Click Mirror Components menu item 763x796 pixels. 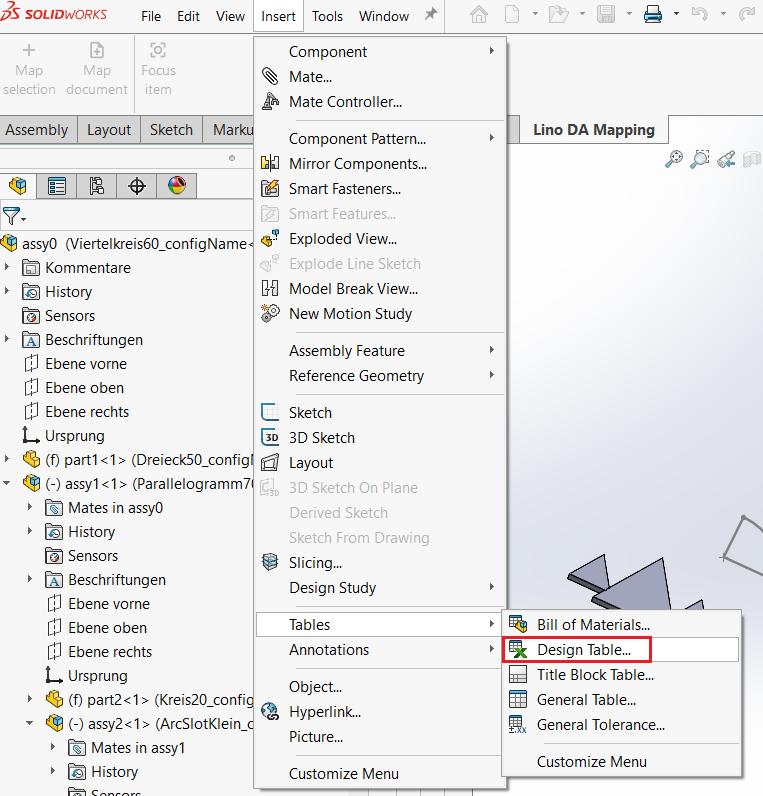tap(357, 164)
